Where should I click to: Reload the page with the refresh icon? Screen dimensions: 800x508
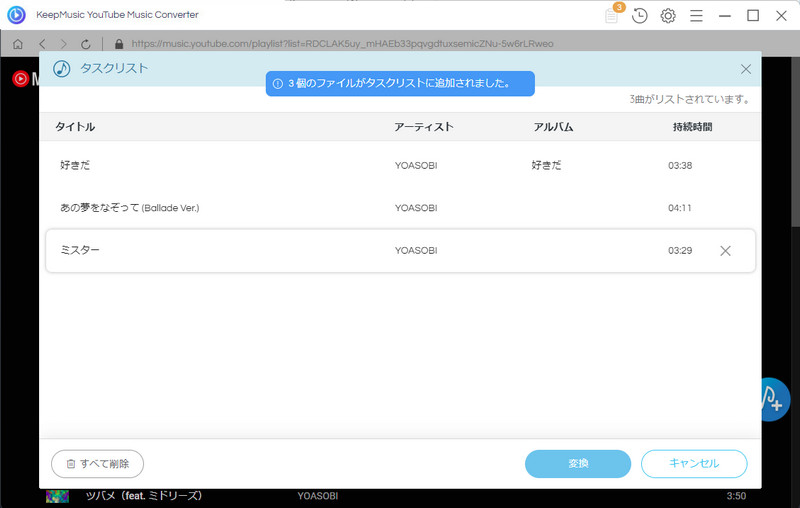click(86, 44)
